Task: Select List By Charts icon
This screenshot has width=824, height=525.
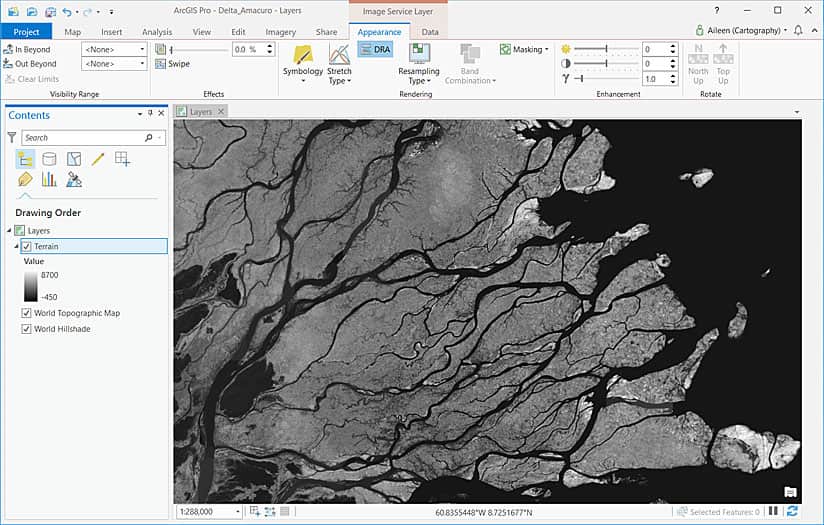Action: coord(49,180)
